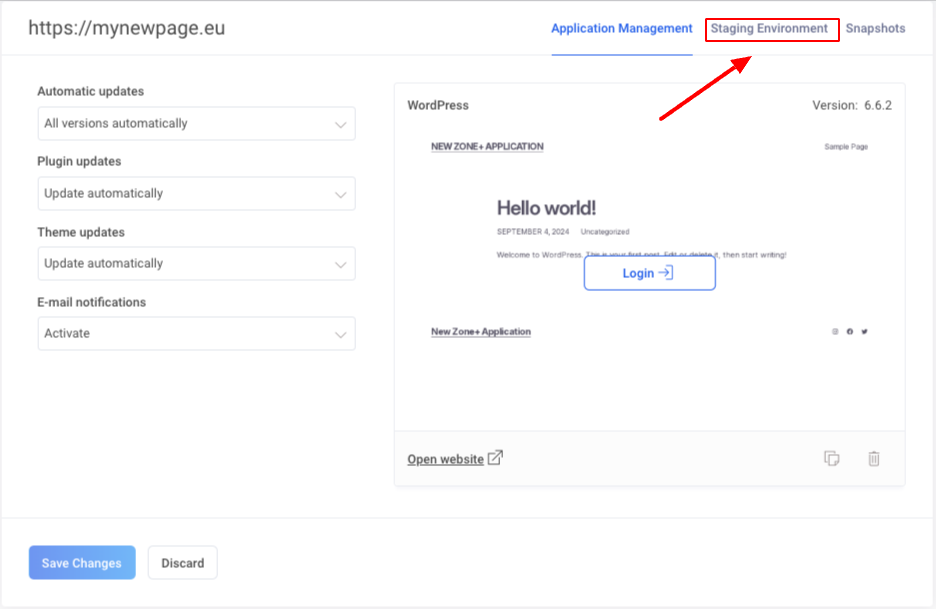This screenshot has height=609, width=936.
Task: Click the trash delete application icon
Action: (x=873, y=459)
